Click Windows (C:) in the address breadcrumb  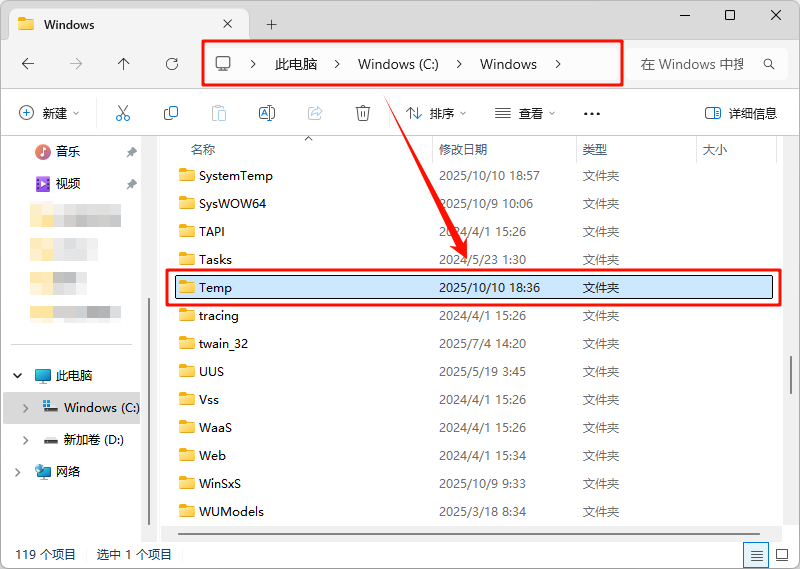click(x=398, y=64)
